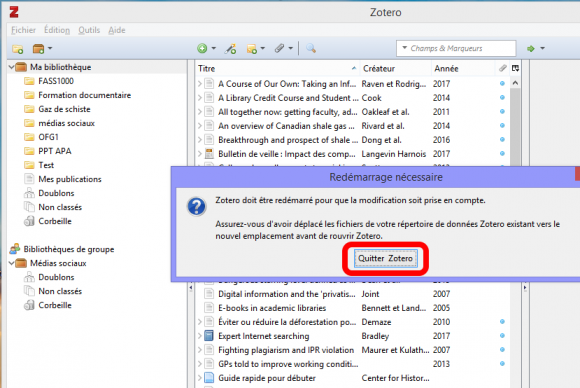Select the médias sociaux collection

(67, 123)
